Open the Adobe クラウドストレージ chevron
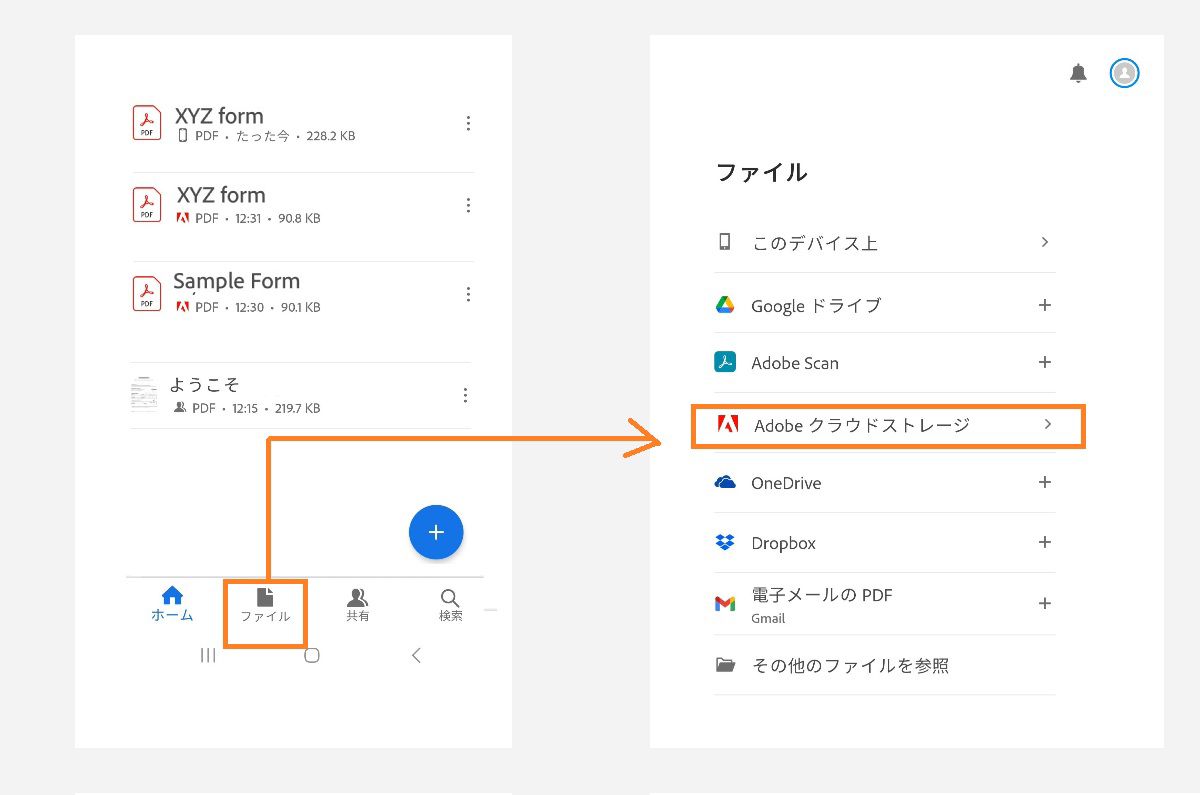Screen dimensions: 1200x795 tap(1048, 424)
